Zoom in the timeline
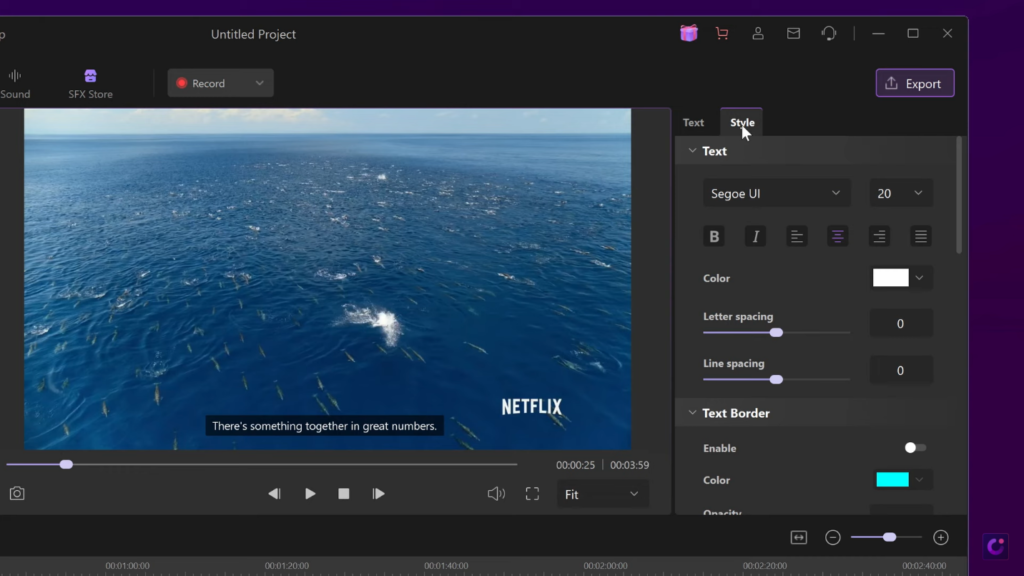This screenshot has width=1024, height=576. pos(940,537)
